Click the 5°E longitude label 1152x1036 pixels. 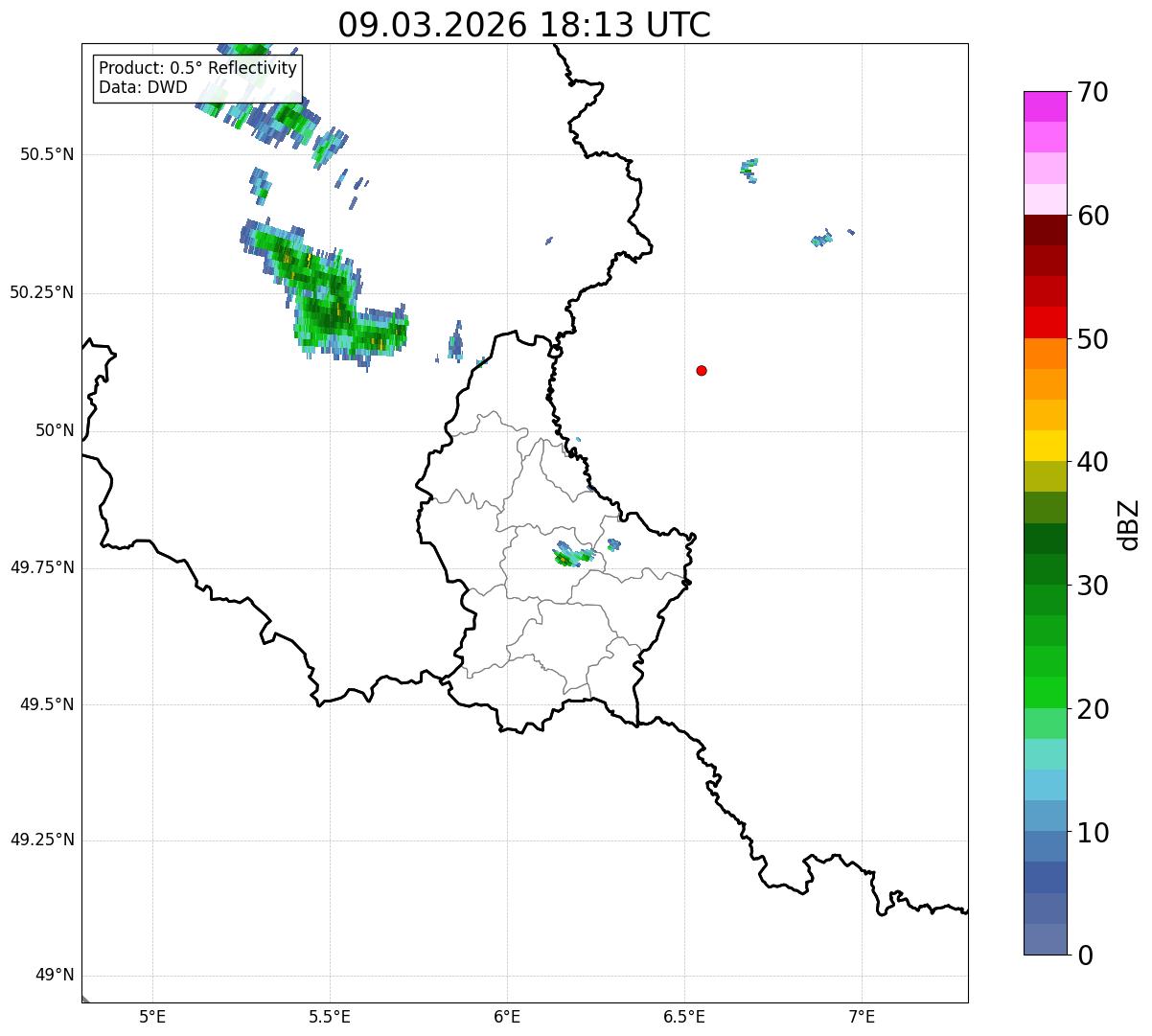click(152, 1016)
